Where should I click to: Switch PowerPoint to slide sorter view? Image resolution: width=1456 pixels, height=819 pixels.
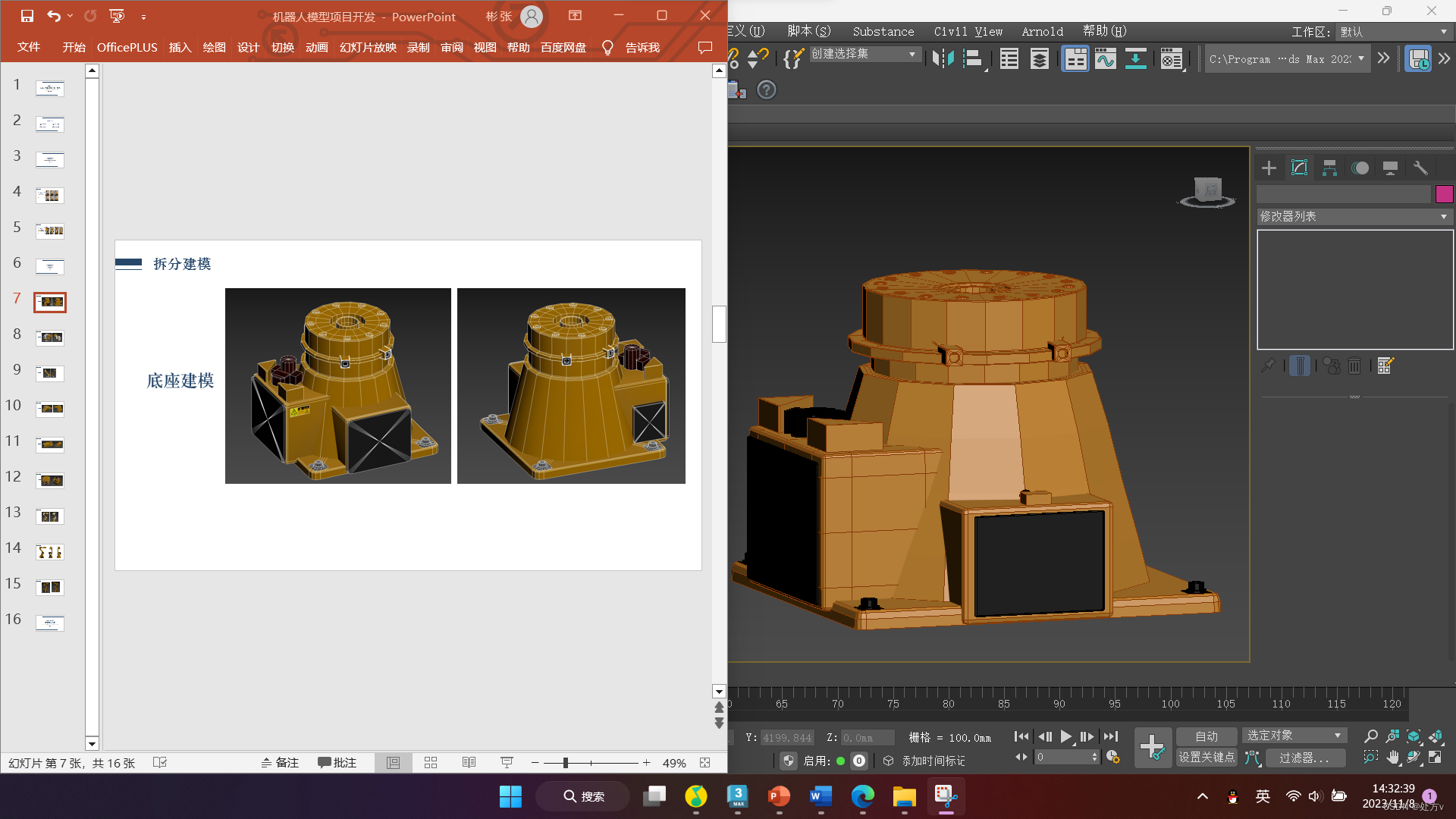pyautogui.click(x=431, y=763)
